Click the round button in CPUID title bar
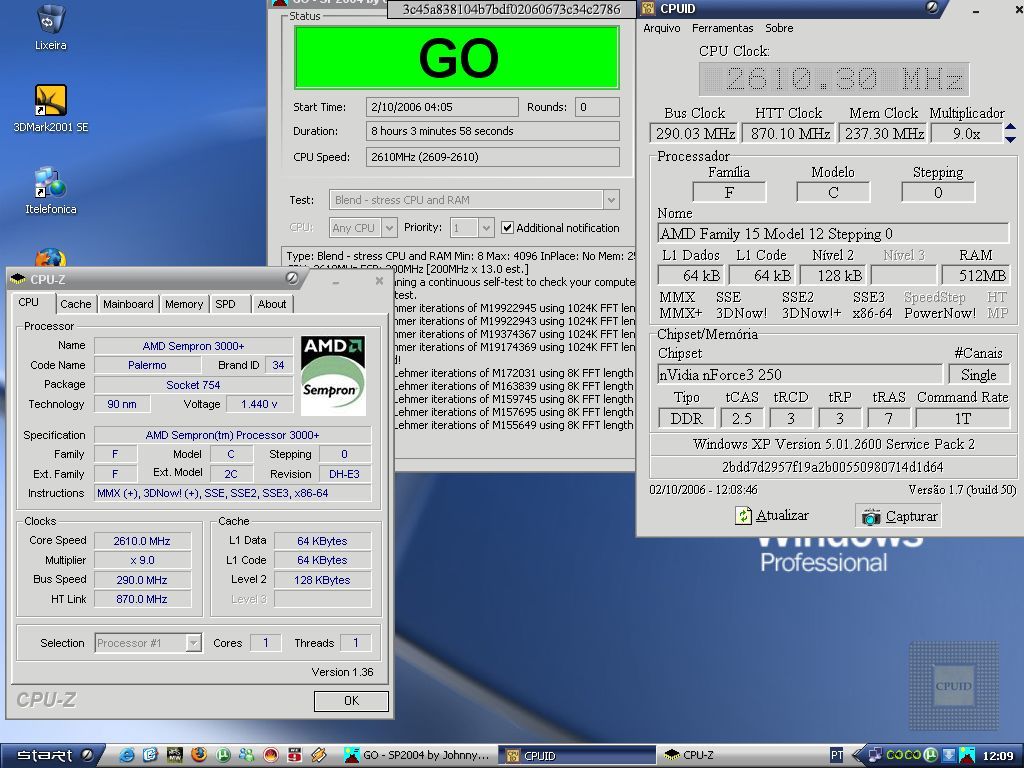Image resolution: width=1024 pixels, height=768 pixels. [x=932, y=7]
